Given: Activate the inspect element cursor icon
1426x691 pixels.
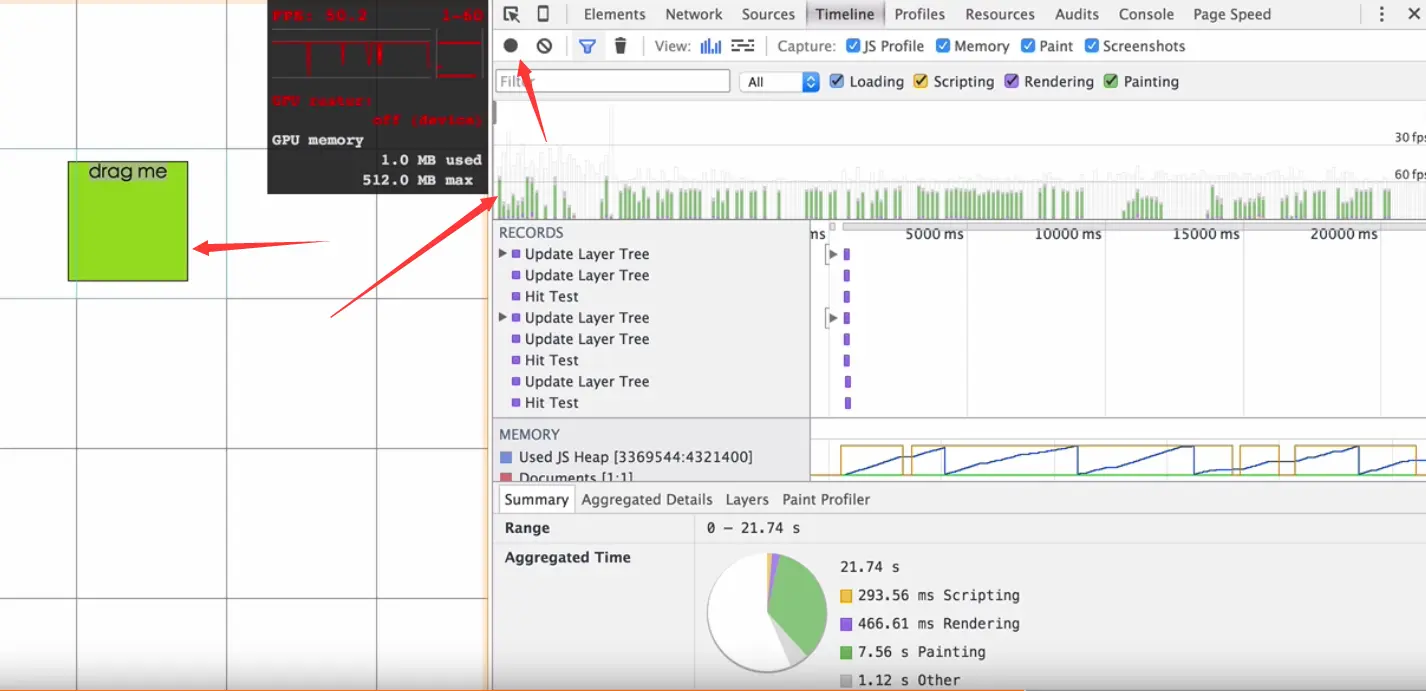Looking at the screenshot, I should 511,14.
